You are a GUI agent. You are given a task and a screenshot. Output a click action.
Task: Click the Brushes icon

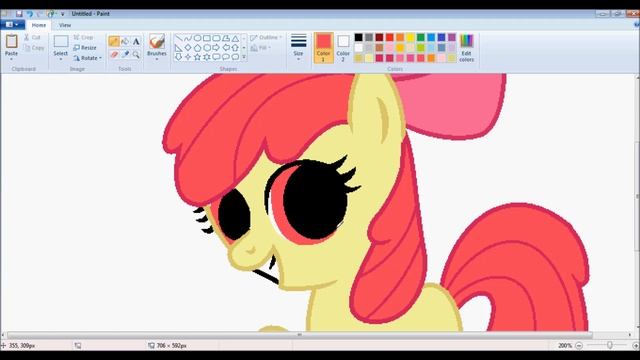[x=157, y=41]
